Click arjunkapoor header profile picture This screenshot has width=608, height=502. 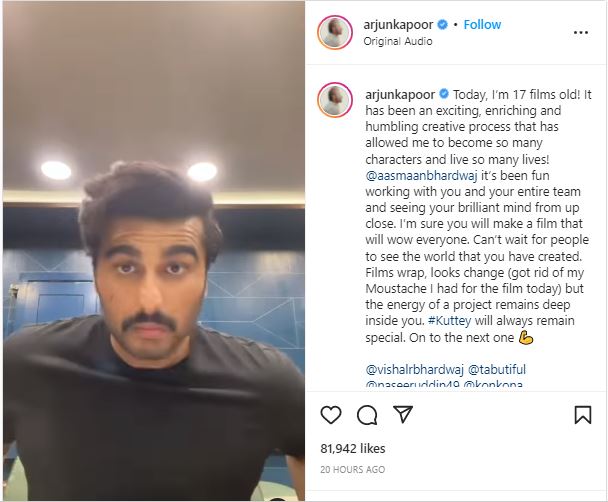pos(335,33)
